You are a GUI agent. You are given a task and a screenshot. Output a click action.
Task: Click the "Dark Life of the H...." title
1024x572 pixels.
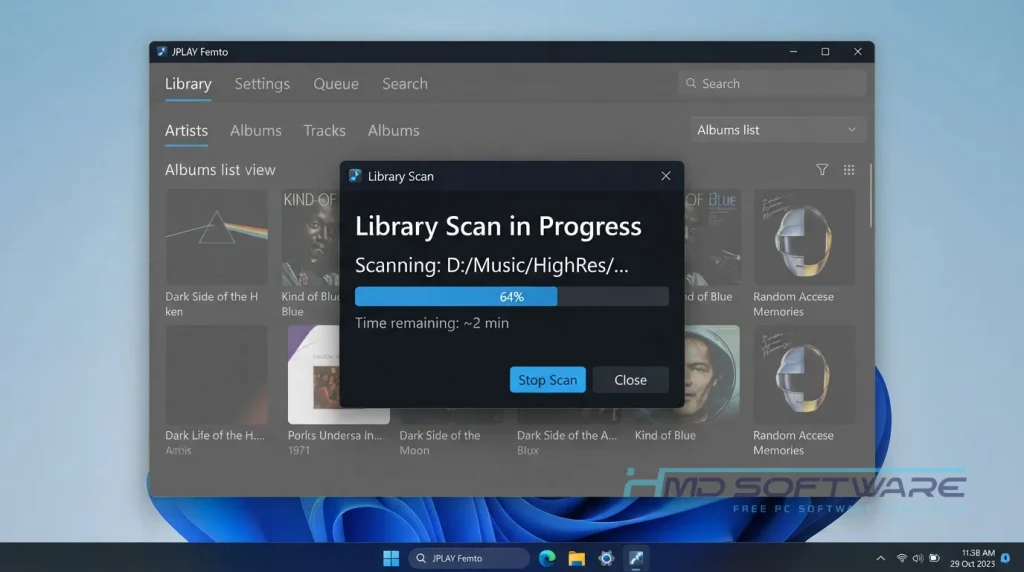pyautogui.click(x=215, y=436)
